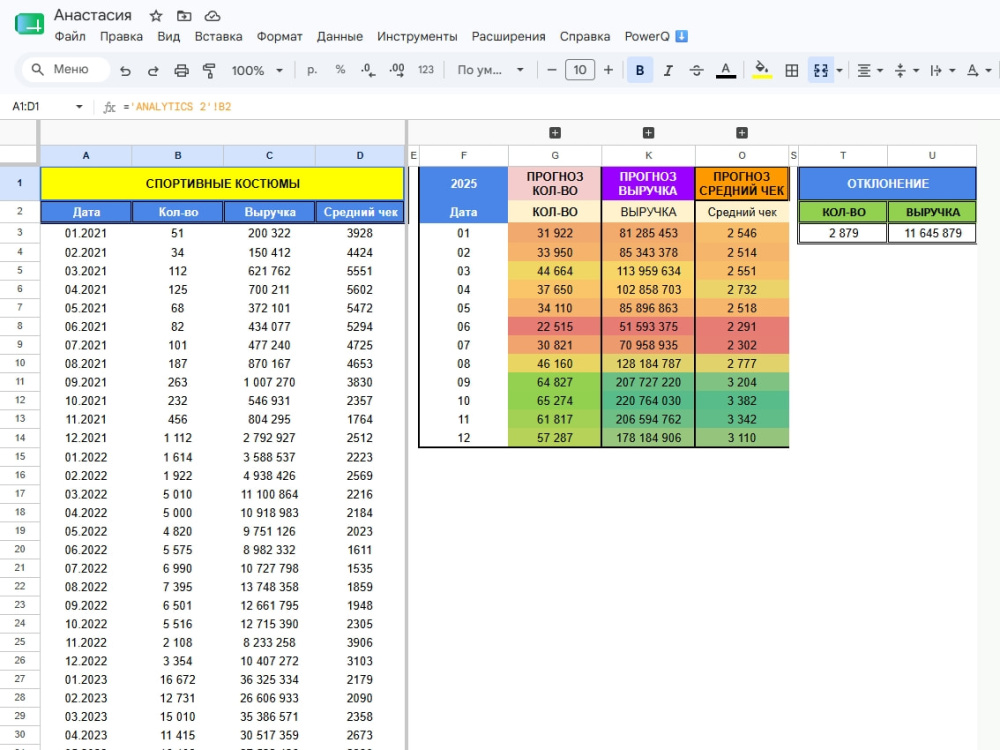The height and width of the screenshot is (750, 1000).
Task: Activate the paint format roller
Action: (209, 70)
